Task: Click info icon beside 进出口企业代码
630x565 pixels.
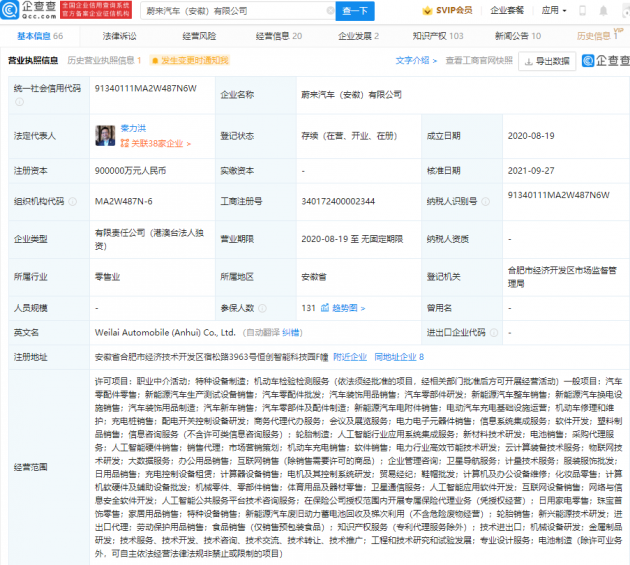Action: point(494,333)
